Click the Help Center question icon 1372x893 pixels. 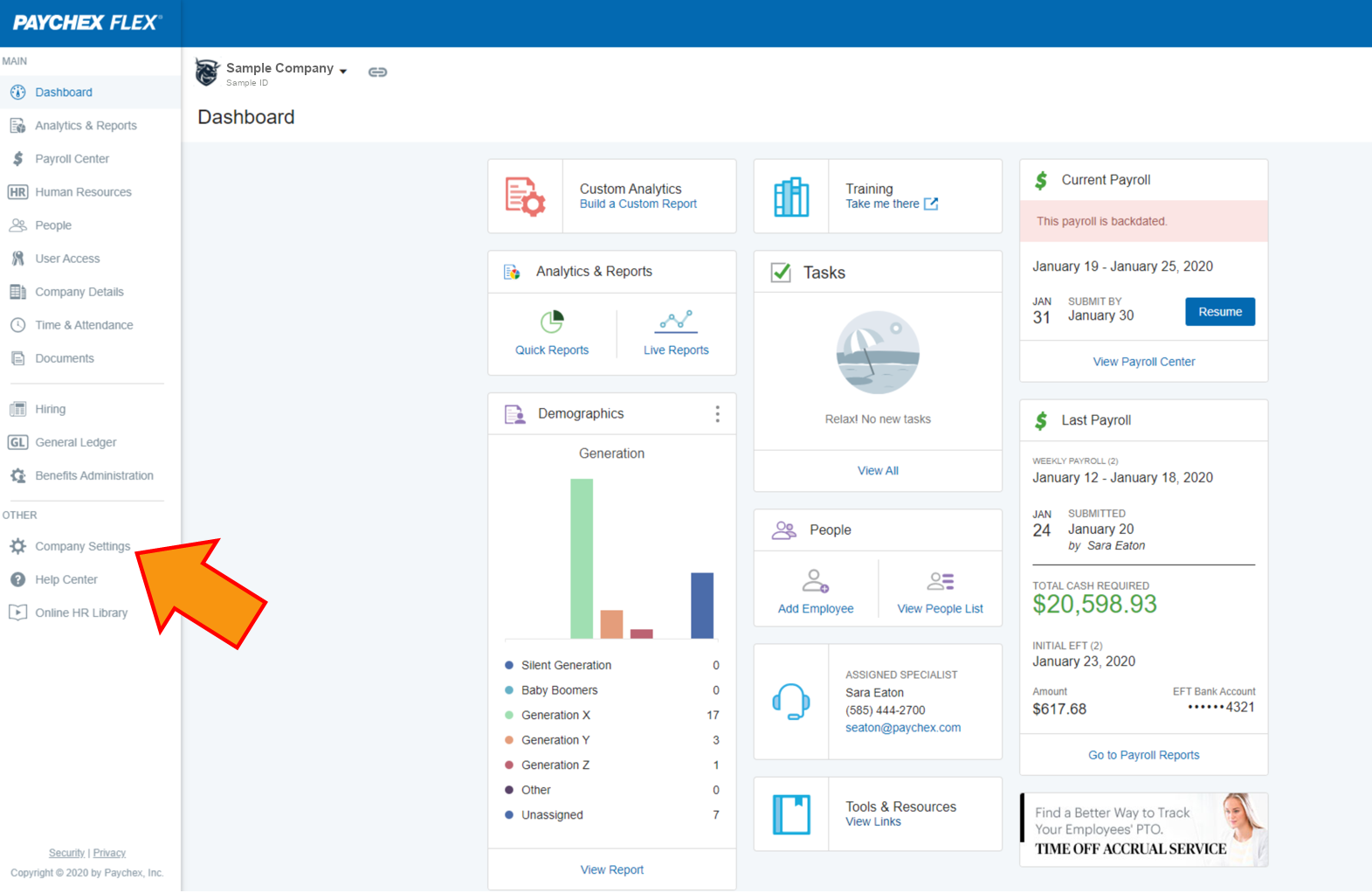[17, 579]
